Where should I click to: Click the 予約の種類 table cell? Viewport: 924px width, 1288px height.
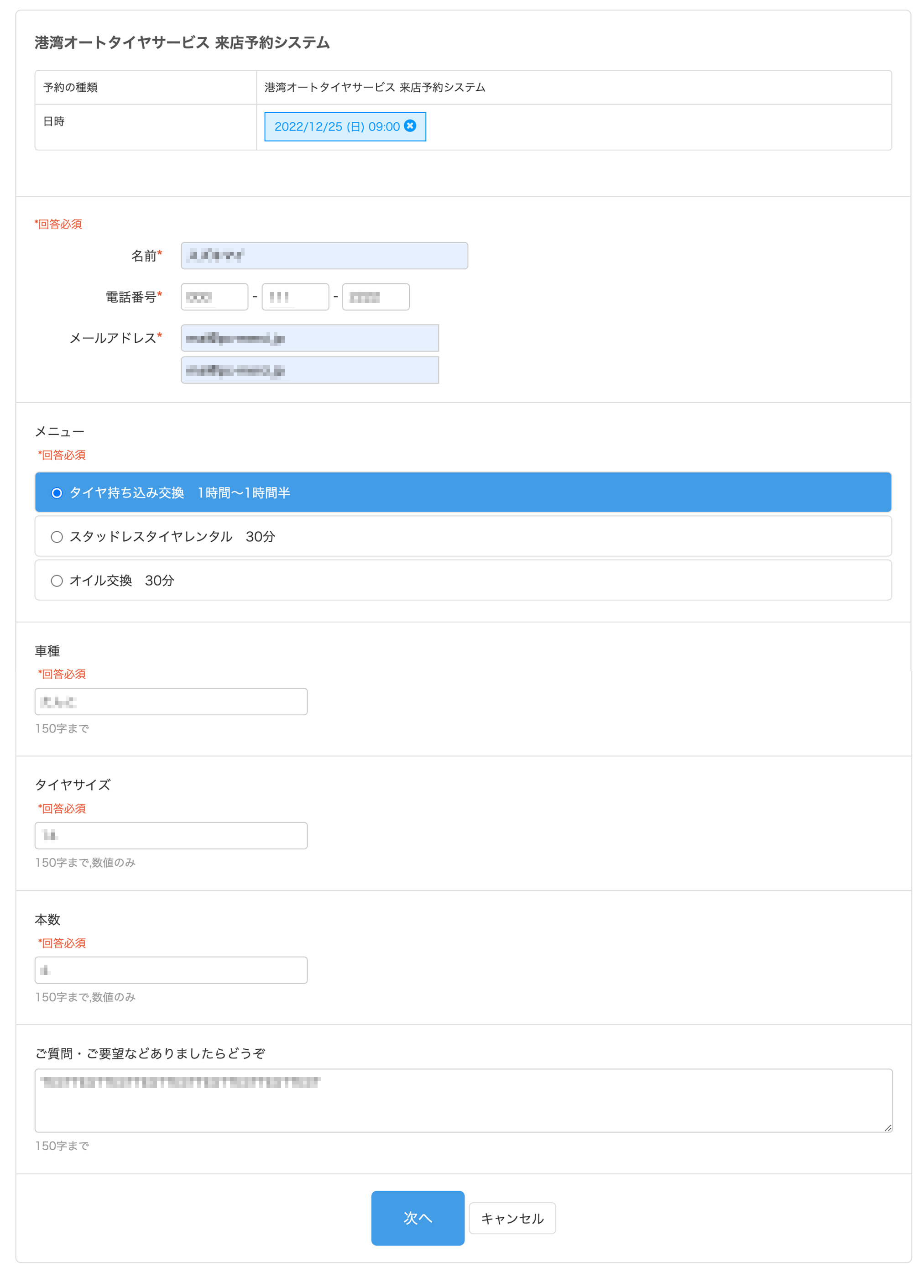146,88
